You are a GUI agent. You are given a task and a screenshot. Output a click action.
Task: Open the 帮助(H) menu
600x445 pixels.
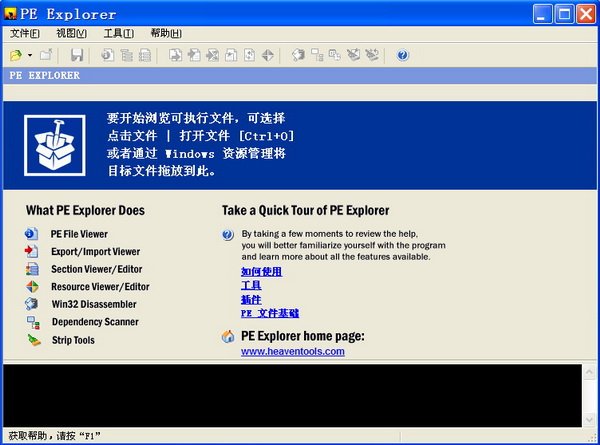(x=166, y=34)
